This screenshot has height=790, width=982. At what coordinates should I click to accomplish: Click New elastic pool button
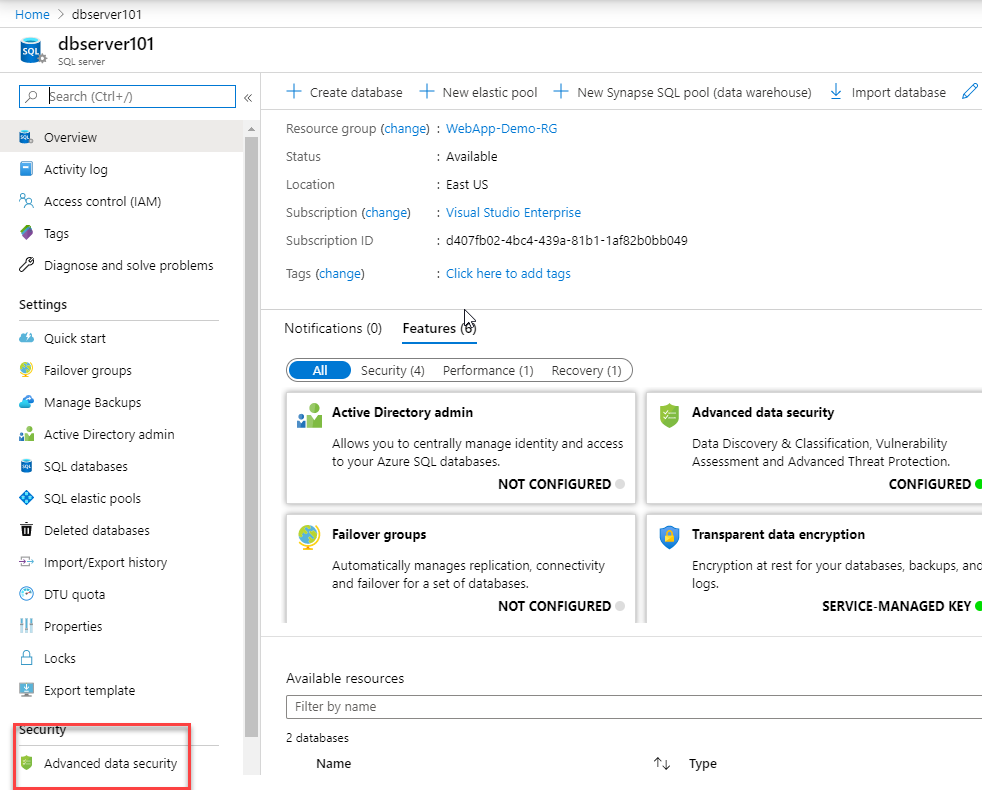[x=478, y=92]
